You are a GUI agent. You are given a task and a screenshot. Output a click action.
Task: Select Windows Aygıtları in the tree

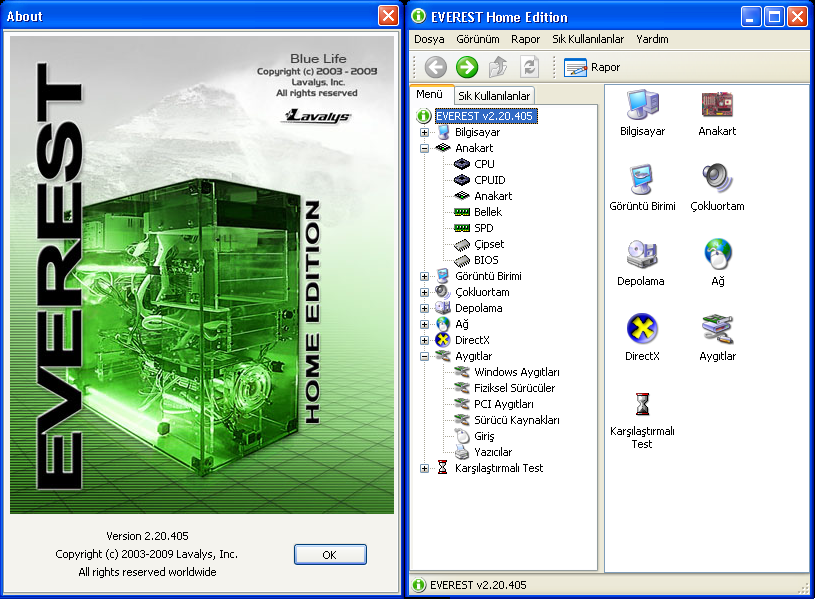[x=517, y=372]
